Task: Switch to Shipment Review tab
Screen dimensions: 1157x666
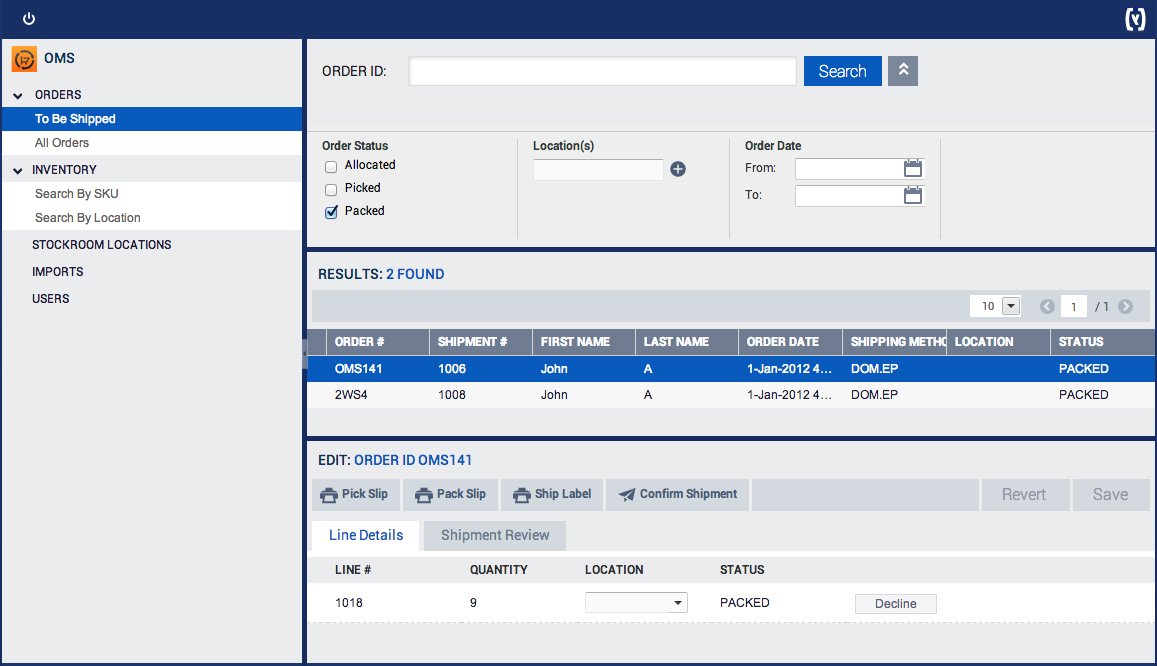Action: 495,535
